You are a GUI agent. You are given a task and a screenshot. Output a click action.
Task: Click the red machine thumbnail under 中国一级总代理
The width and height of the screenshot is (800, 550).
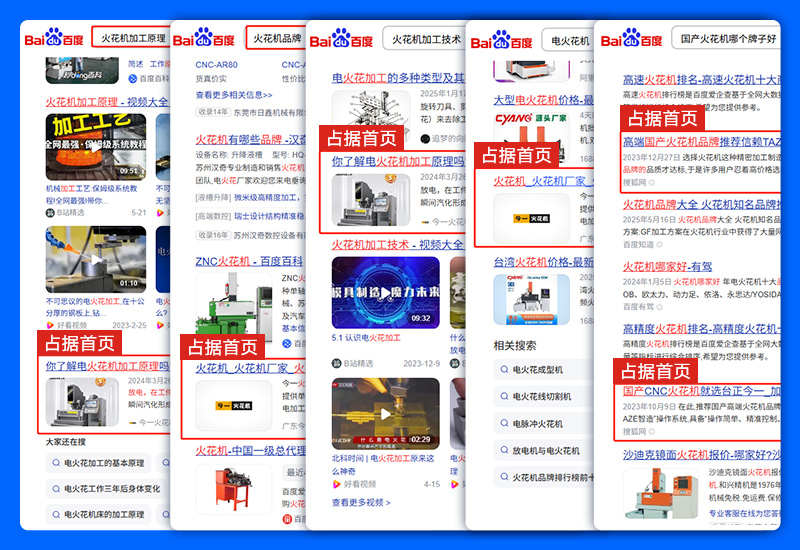[x=234, y=489]
